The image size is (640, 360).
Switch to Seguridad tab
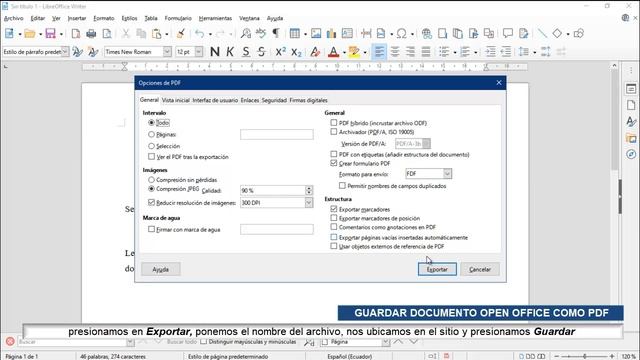pos(274,100)
